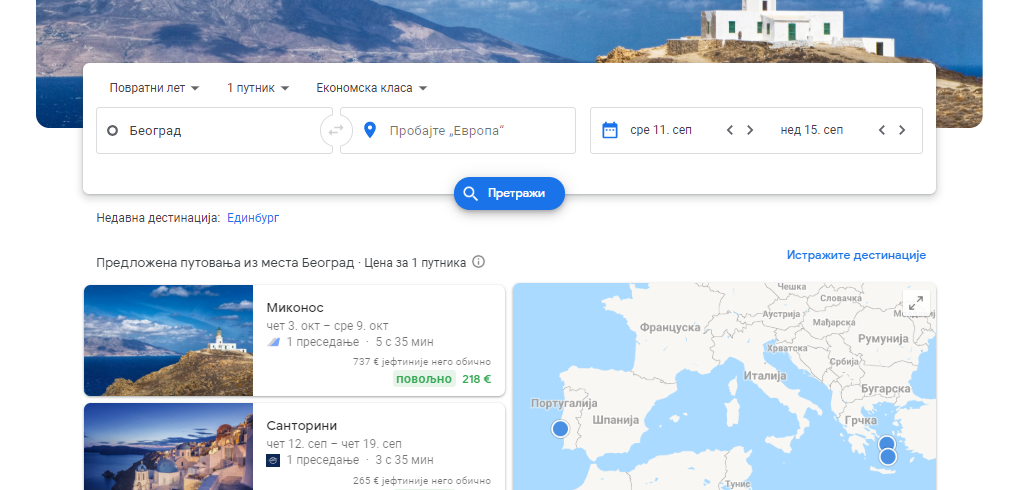Click the info icon next to price note
The width and height of the screenshot is (1016, 490).
pyautogui.click(x=478, y=262)
